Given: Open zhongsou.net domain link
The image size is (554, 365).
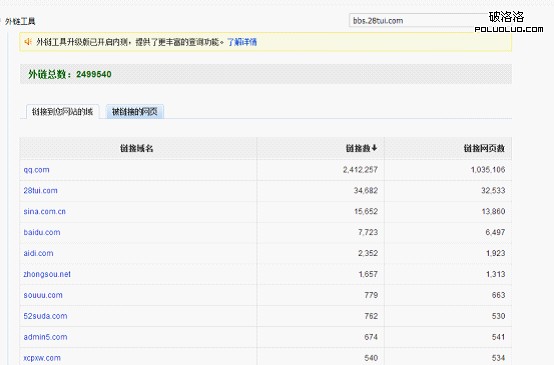Looking at the screenshot, I should coord(47,274).
